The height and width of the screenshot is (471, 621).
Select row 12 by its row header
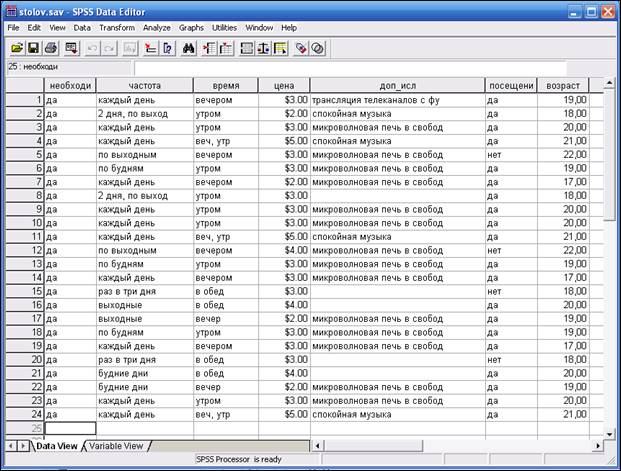tap(24, 250)
